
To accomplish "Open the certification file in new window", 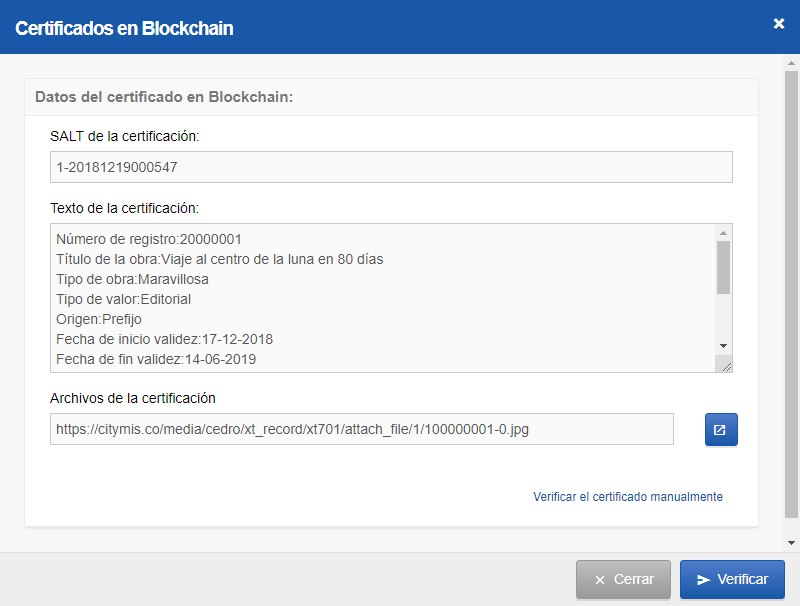I will (x=721, y=430).
